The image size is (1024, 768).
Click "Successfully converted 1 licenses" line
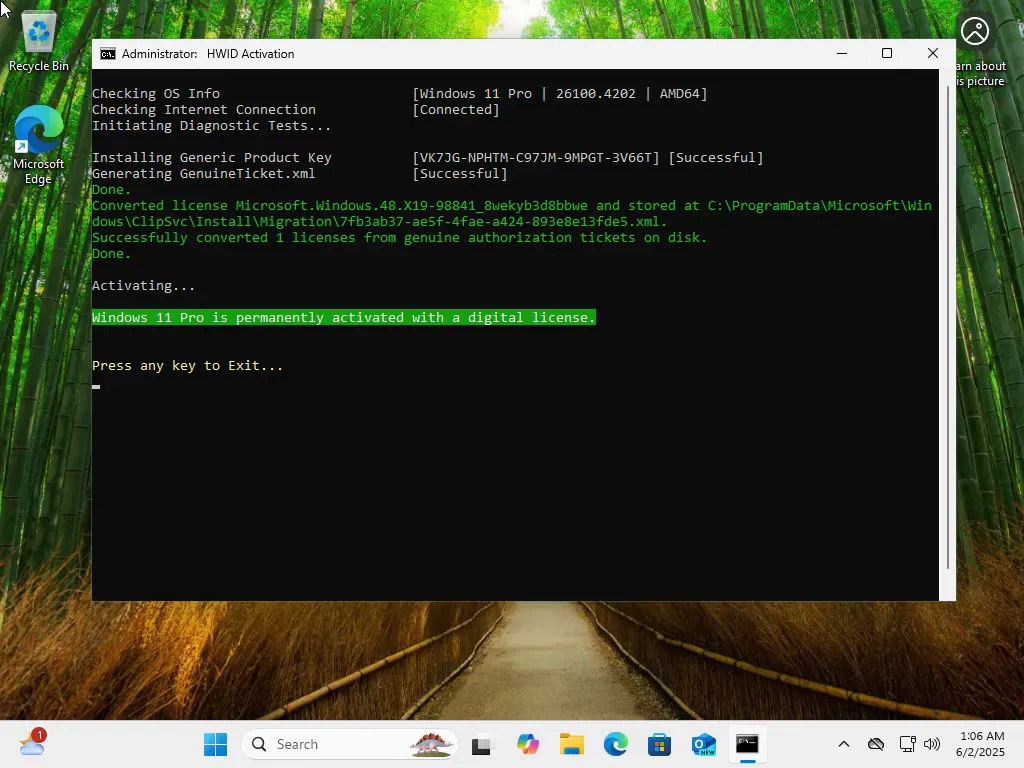pyautogui.click(x=399, y=238)
